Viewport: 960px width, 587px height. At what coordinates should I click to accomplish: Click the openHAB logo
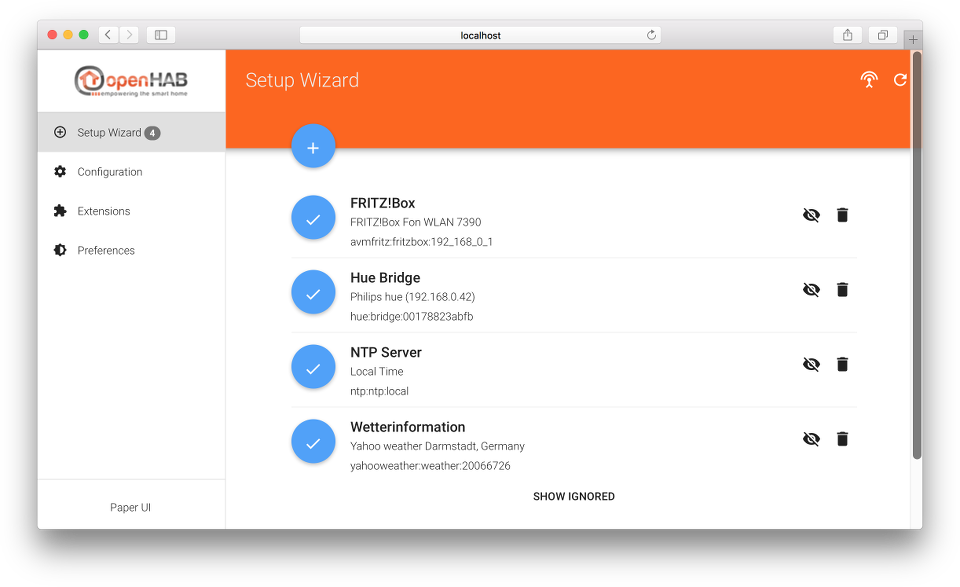pos(131,81)
